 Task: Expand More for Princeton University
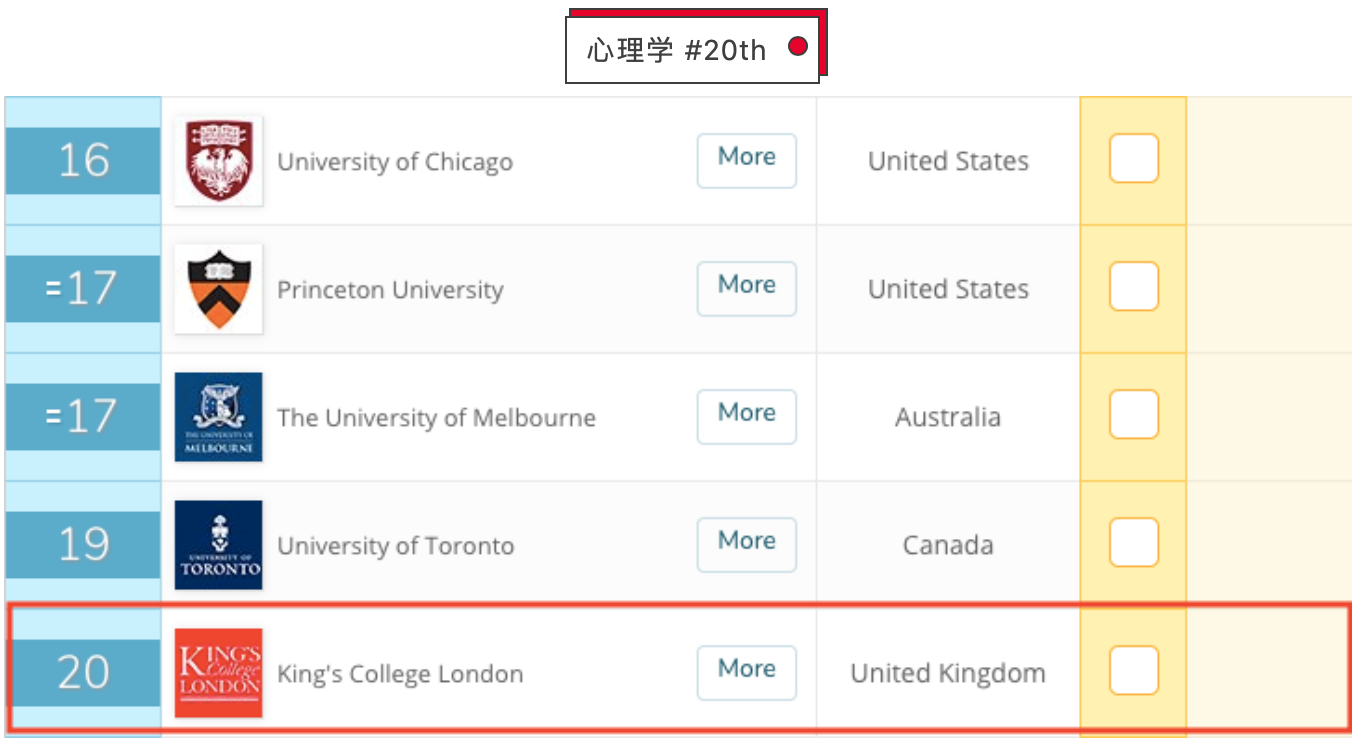pos(746,288)
